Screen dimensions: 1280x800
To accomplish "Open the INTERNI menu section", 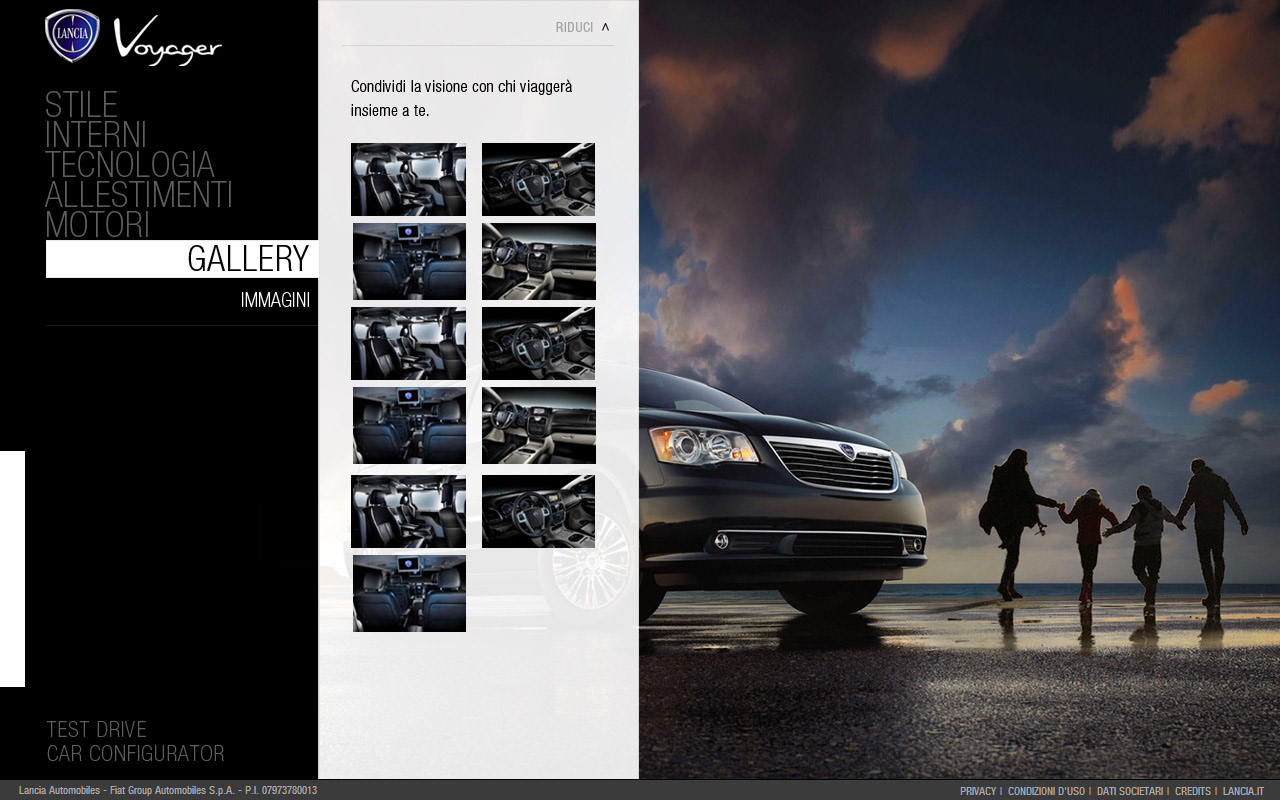I will point(96,135).
